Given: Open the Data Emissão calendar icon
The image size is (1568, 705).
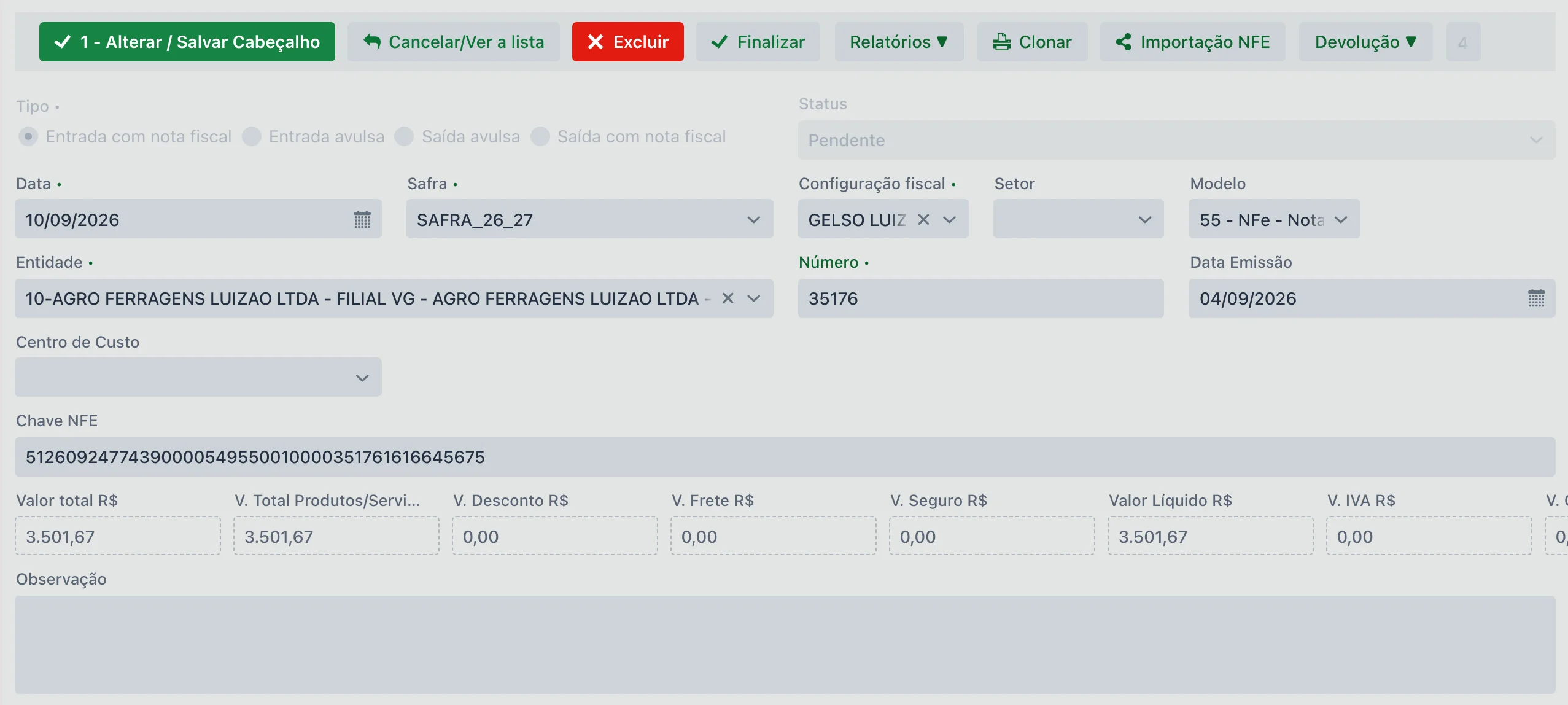Looking at the screenshot, I should [1536, 298].
